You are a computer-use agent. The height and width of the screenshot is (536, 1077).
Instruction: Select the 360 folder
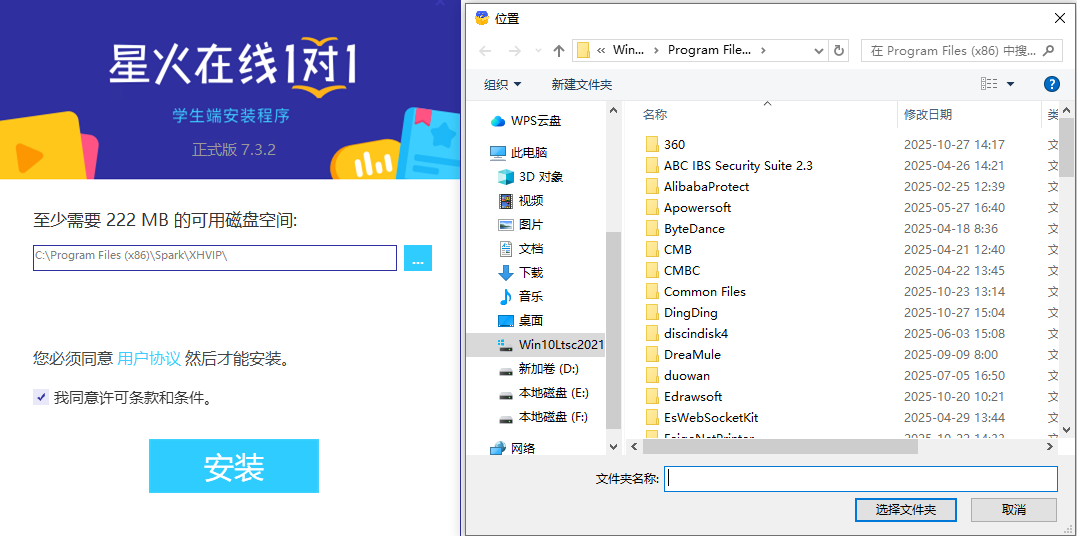click(x=665, y=145)
